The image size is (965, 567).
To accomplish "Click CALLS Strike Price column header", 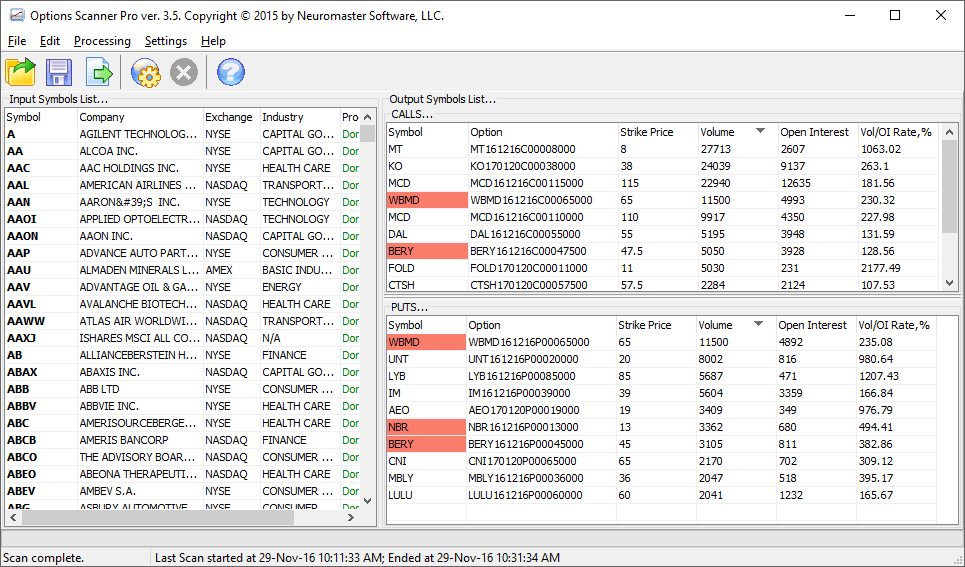I will (x=657, y=132).
